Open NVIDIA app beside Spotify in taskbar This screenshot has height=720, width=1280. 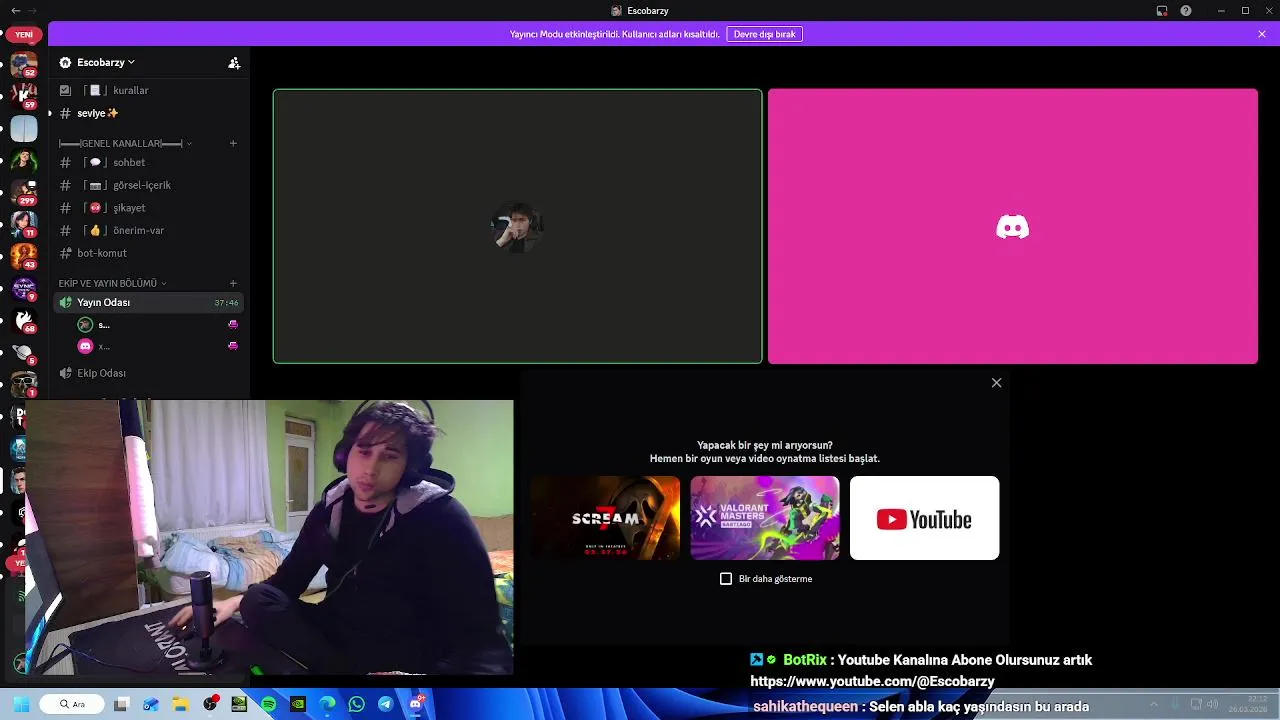pyautogui.click(x=298, y=704)
